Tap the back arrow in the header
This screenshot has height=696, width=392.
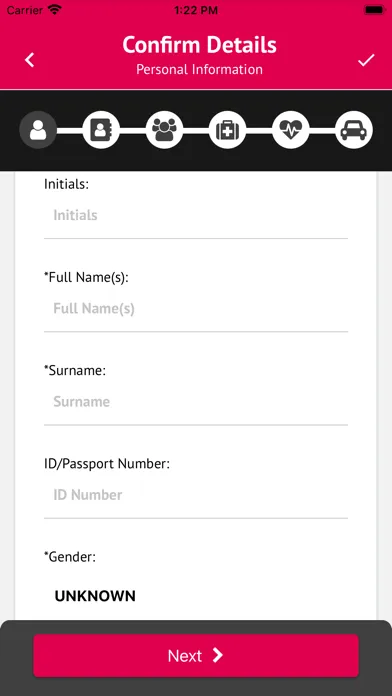click(29, 60)
